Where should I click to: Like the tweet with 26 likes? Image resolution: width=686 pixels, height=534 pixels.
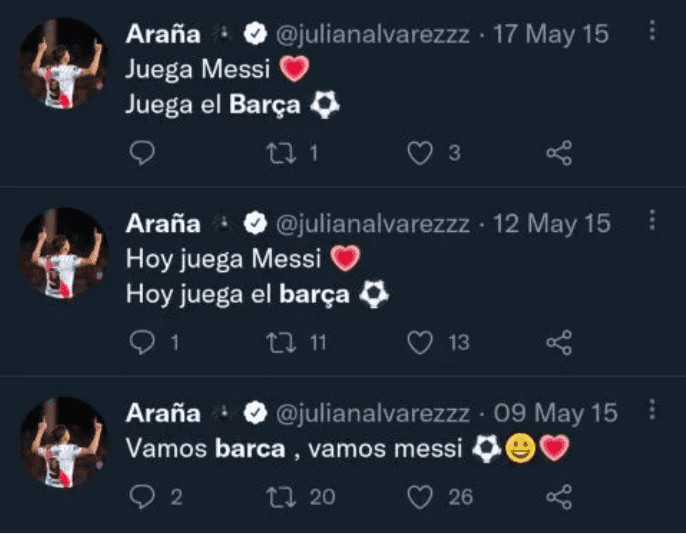[421, 496]
